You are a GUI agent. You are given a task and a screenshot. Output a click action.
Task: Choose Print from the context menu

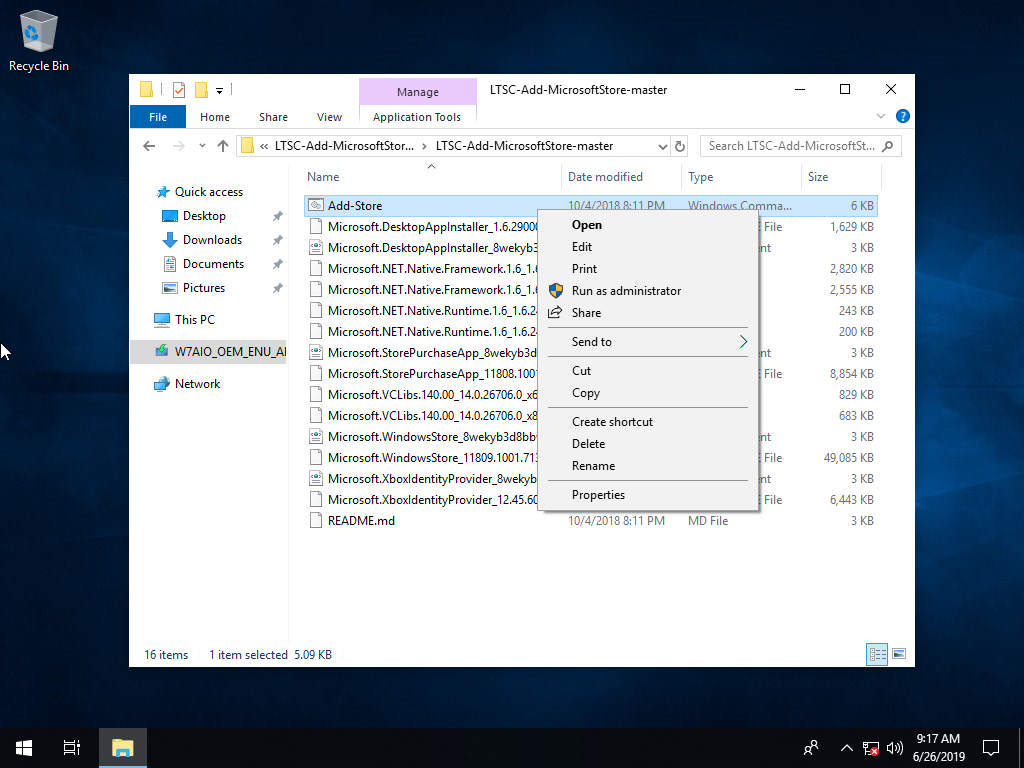tap(648, 269)
